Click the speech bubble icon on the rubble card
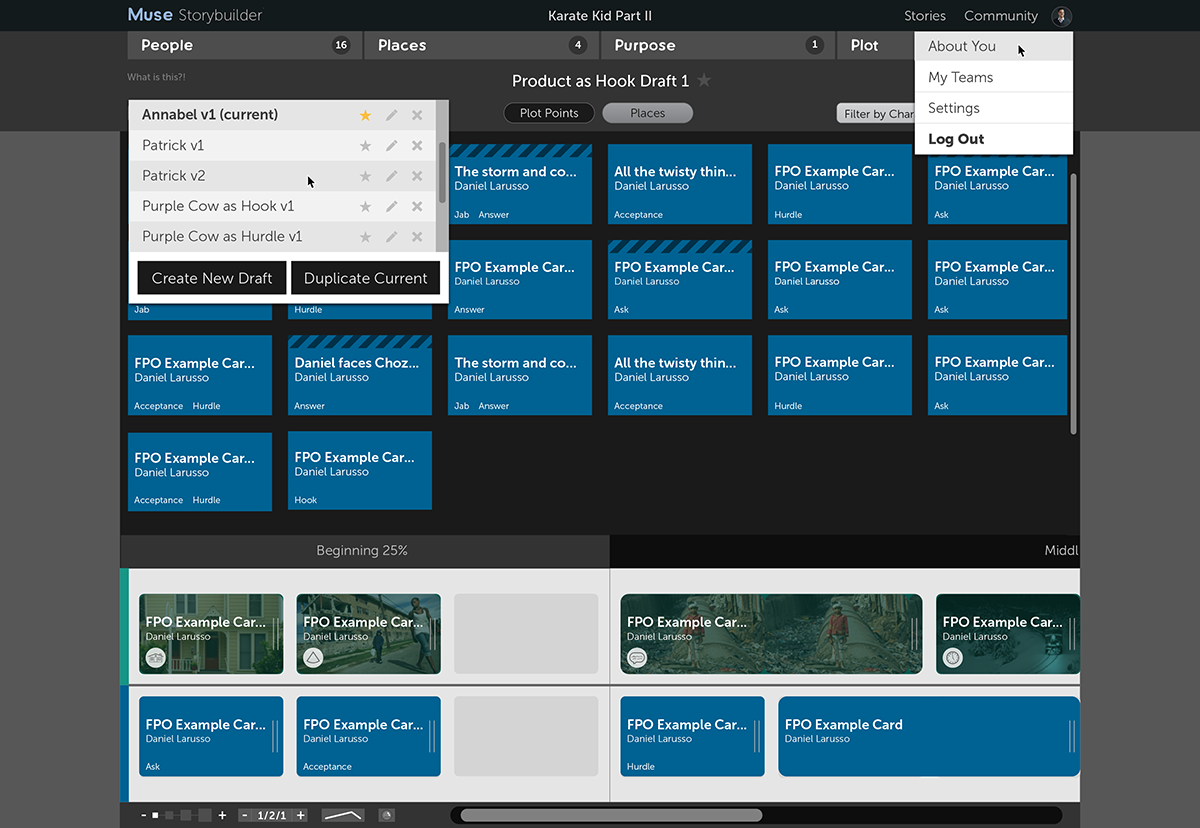 pyautogui.click(x=637, y=657)
